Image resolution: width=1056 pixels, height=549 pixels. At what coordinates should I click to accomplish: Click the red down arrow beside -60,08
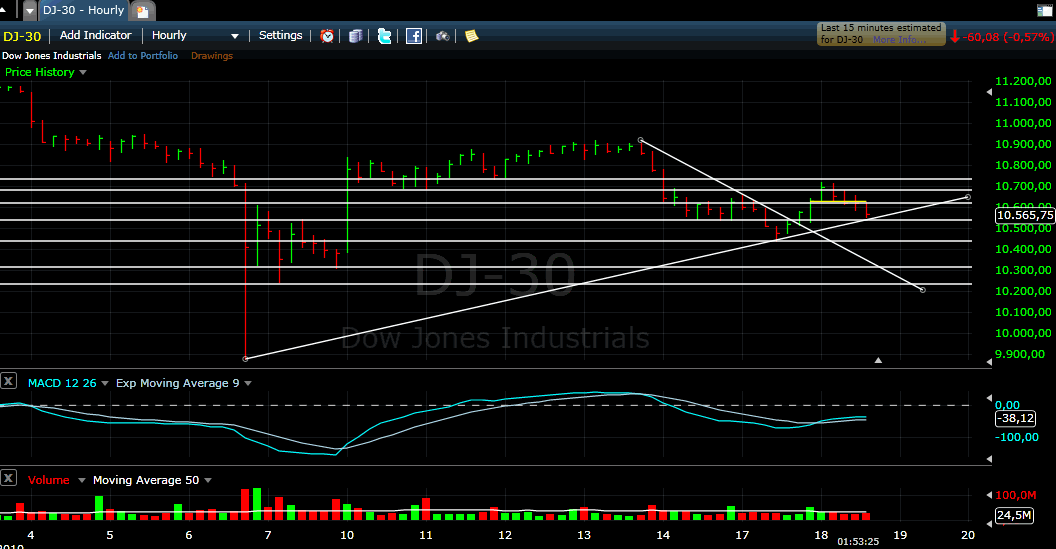[x=954, y=37]
